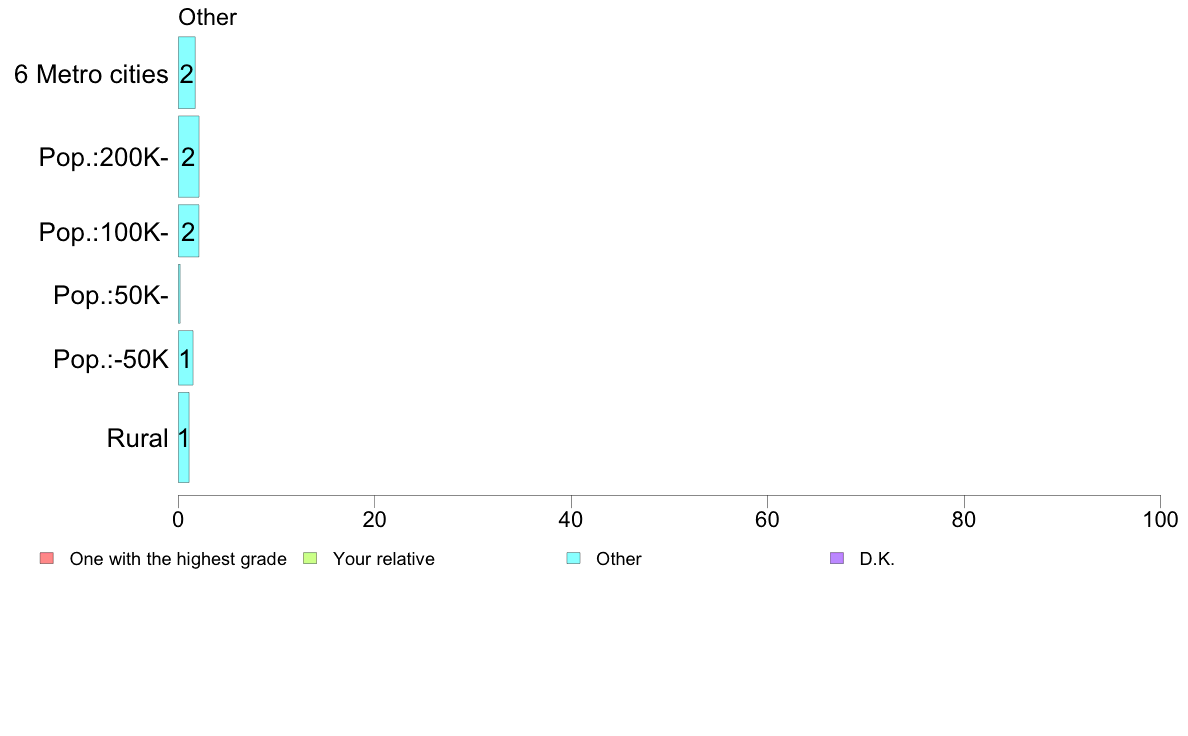Screen dimensions: 1188x736
Task: Click the red 'One with the highest grade' legend swatch
Action: pyautogui.click(x=46, y=558)
